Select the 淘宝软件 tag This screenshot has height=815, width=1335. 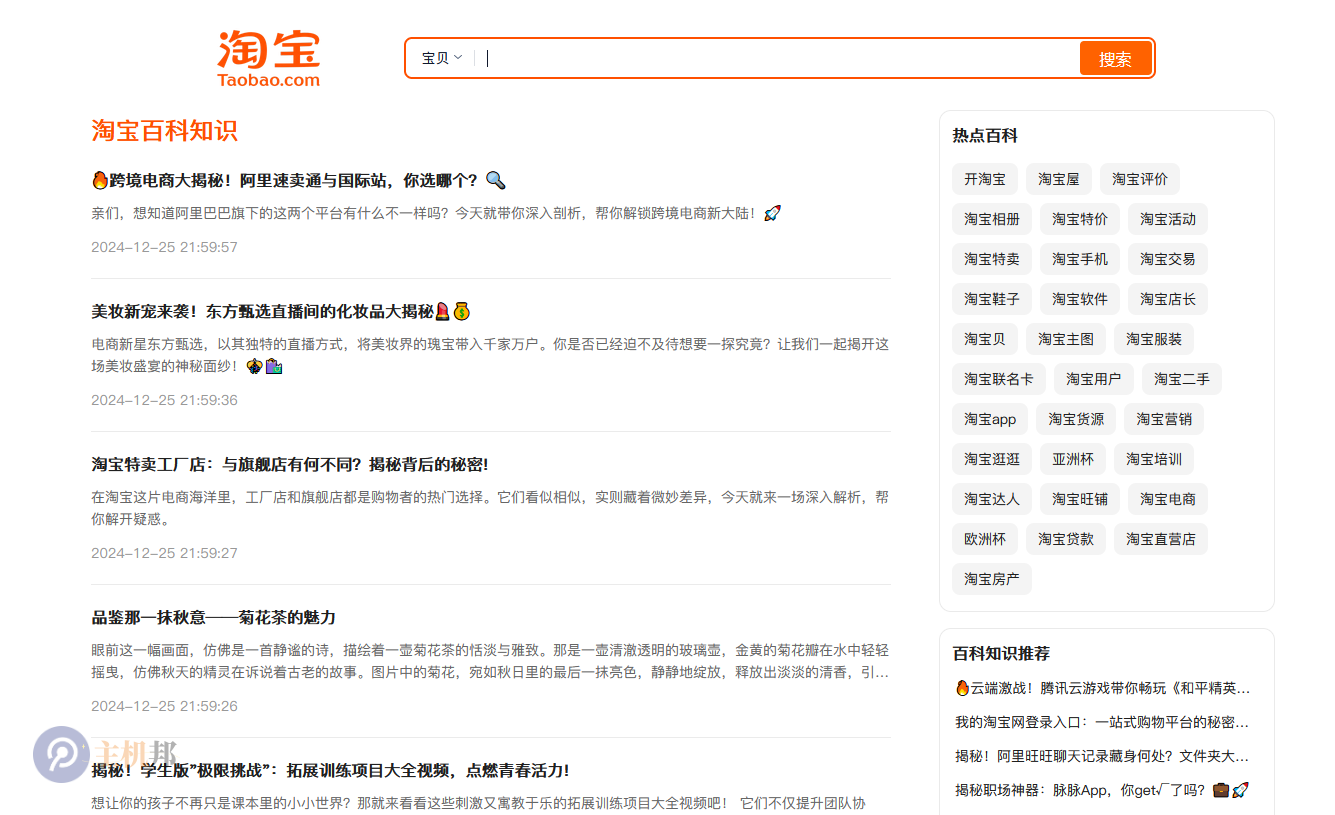click(1080, 299)
